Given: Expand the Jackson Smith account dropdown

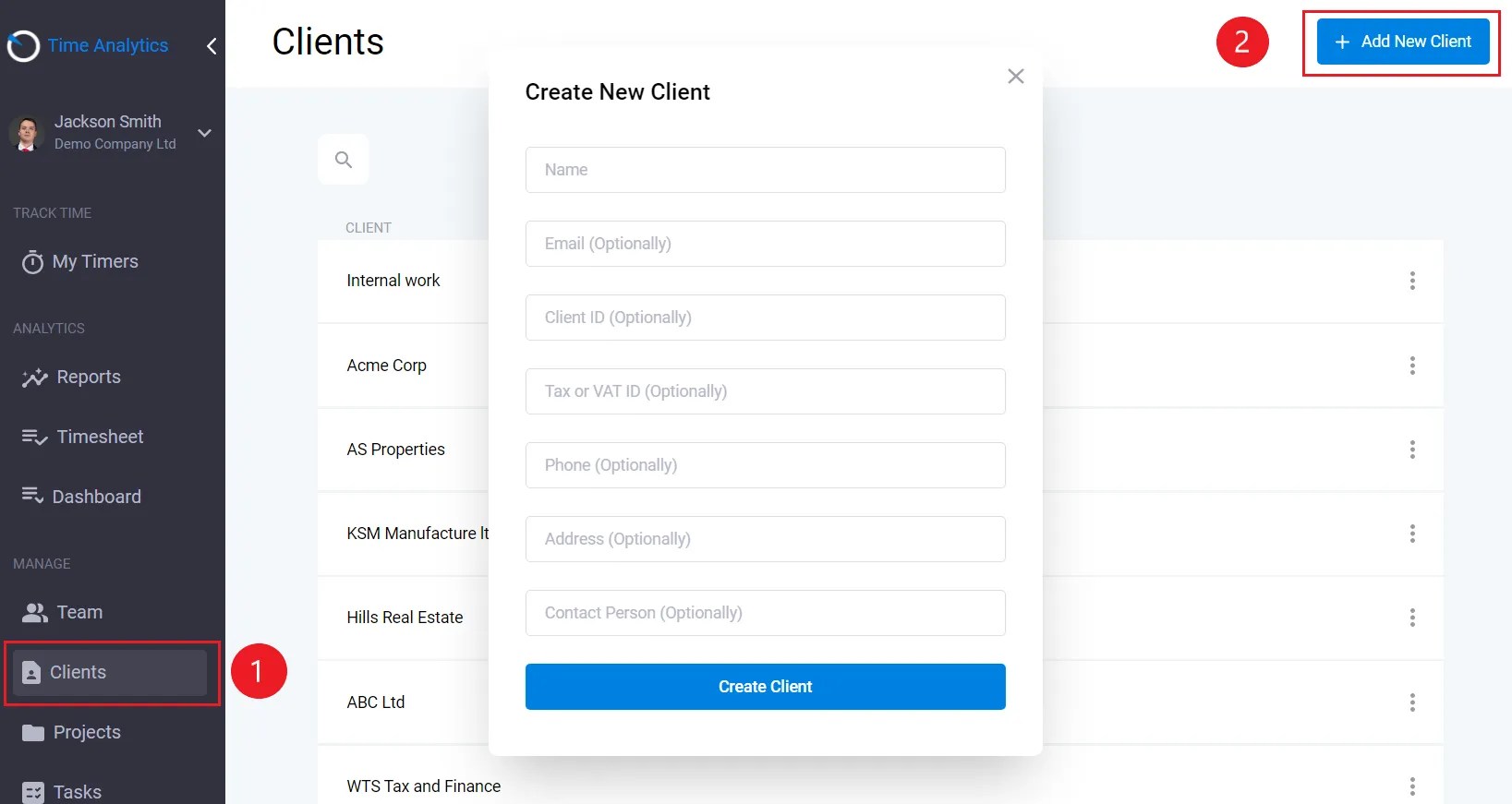Looking at the screenshot, I should click(204, 133).
